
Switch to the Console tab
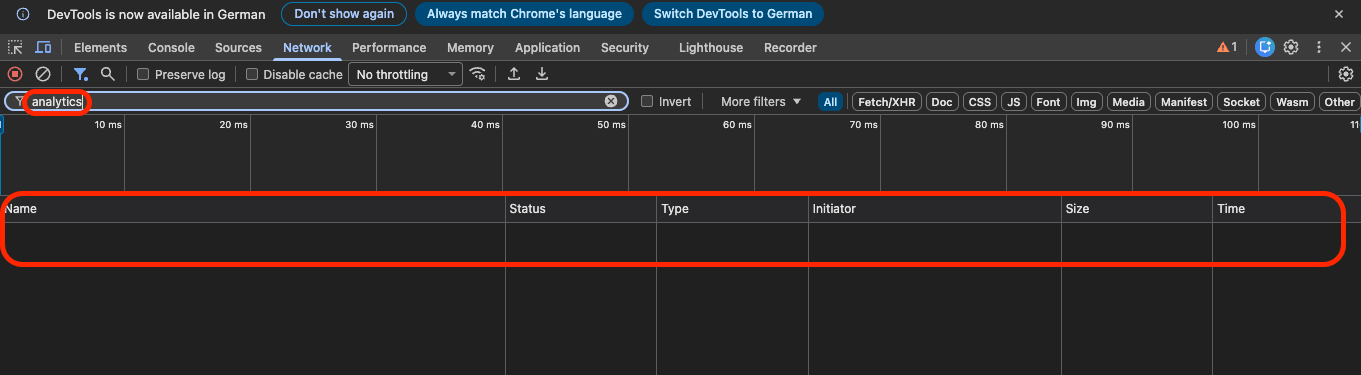(x=171, y=47)
